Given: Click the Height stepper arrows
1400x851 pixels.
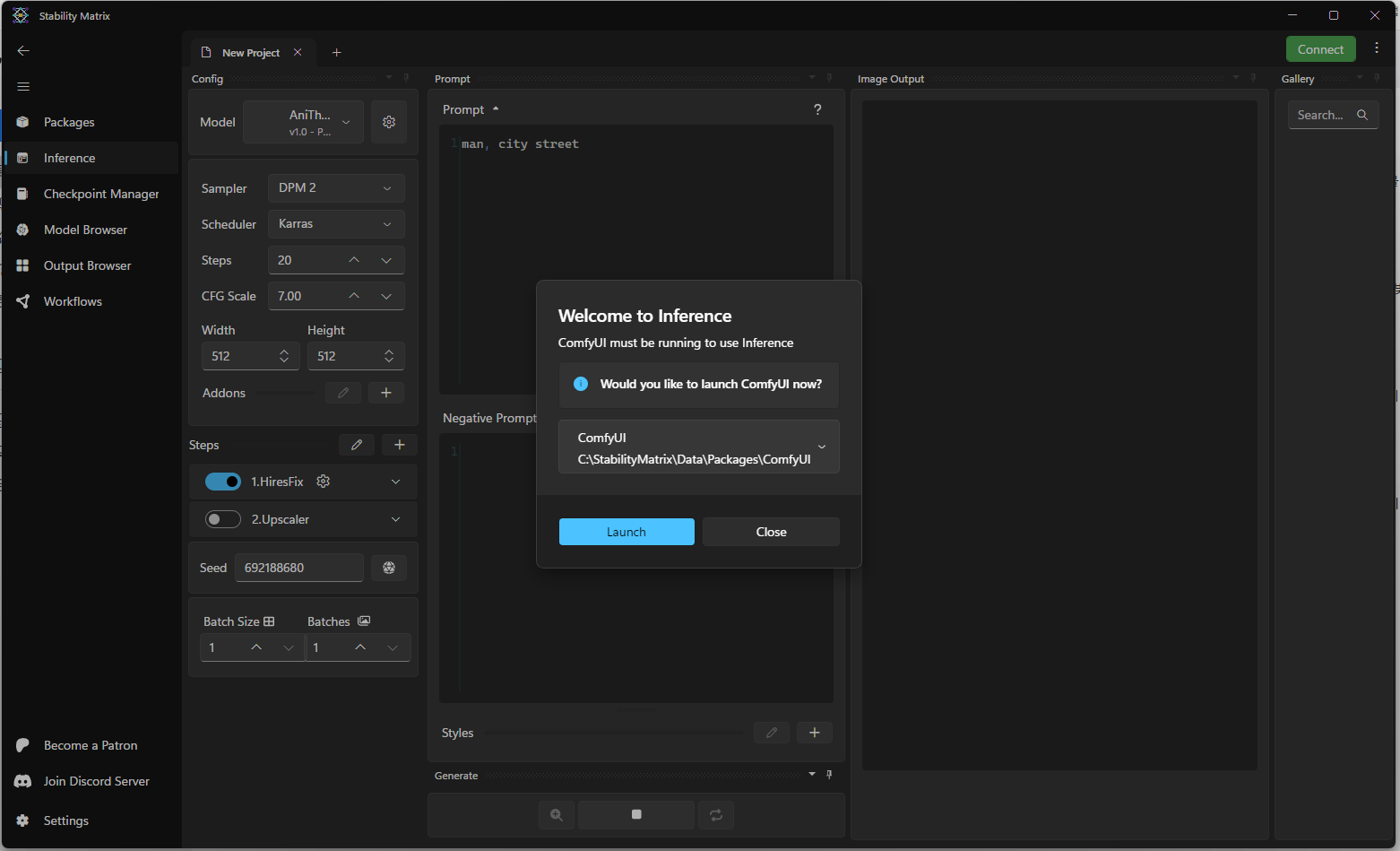Looking at the screenshot, I should point(389,356).
